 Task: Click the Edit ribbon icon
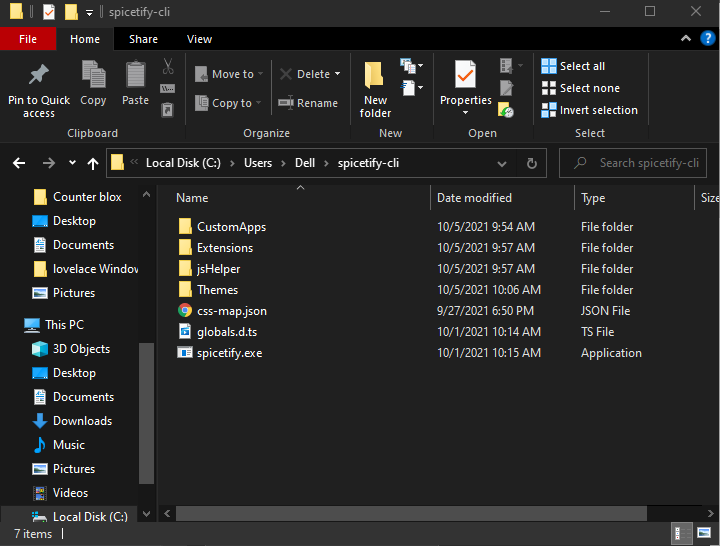pyautogui.click(x=506, y=88)
